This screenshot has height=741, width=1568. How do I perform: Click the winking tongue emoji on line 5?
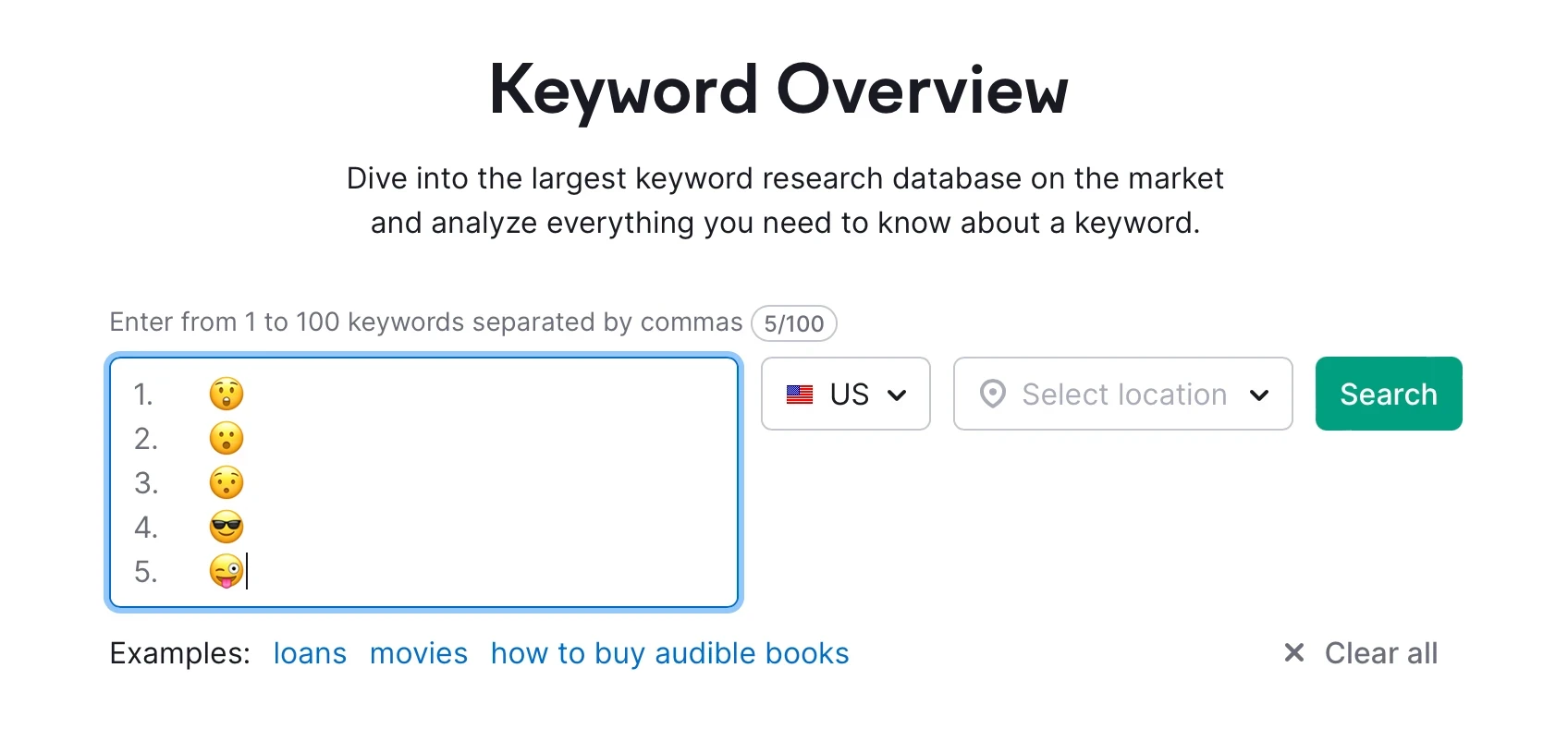click(227, 571)
